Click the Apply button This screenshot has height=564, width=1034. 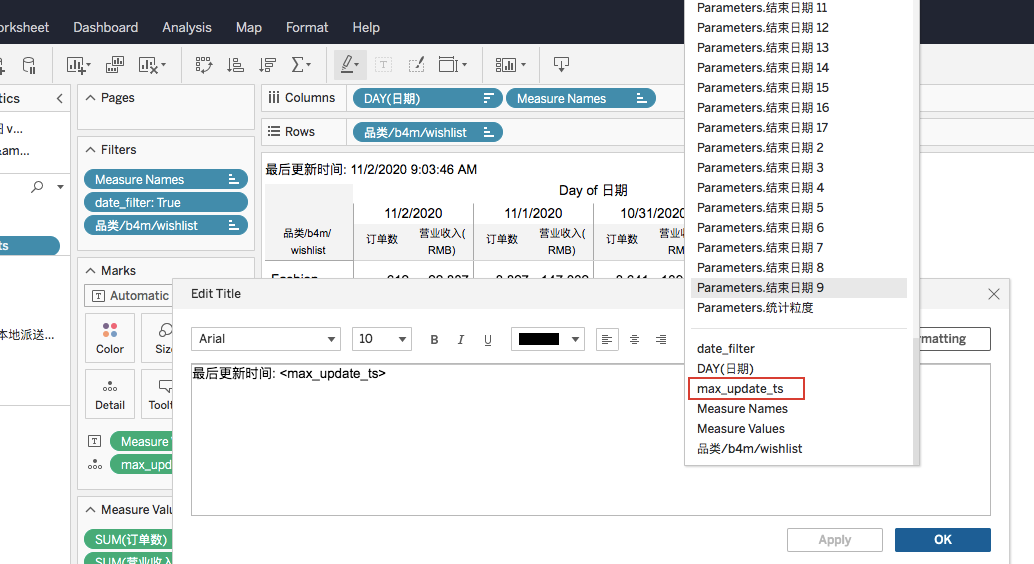click(834, 540)
